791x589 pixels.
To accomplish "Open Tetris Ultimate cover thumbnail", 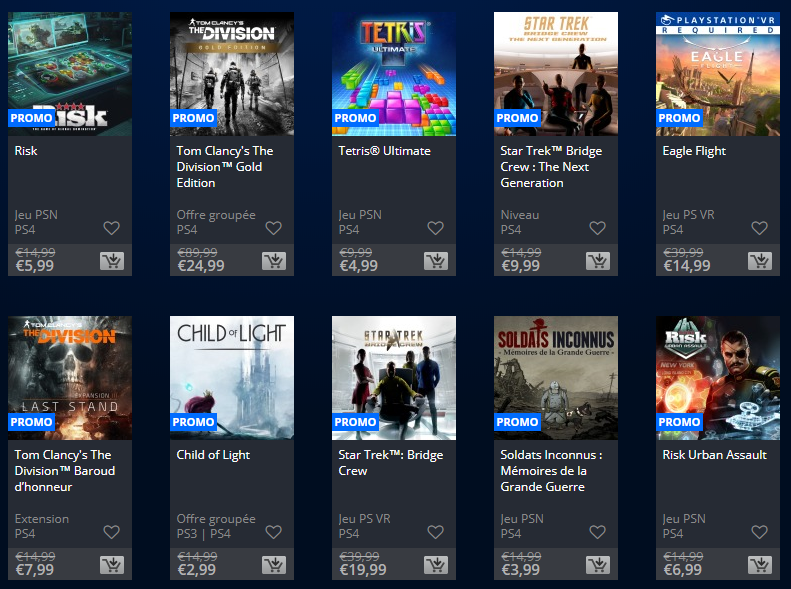I will pyautogui.click(x=394, y=74).
